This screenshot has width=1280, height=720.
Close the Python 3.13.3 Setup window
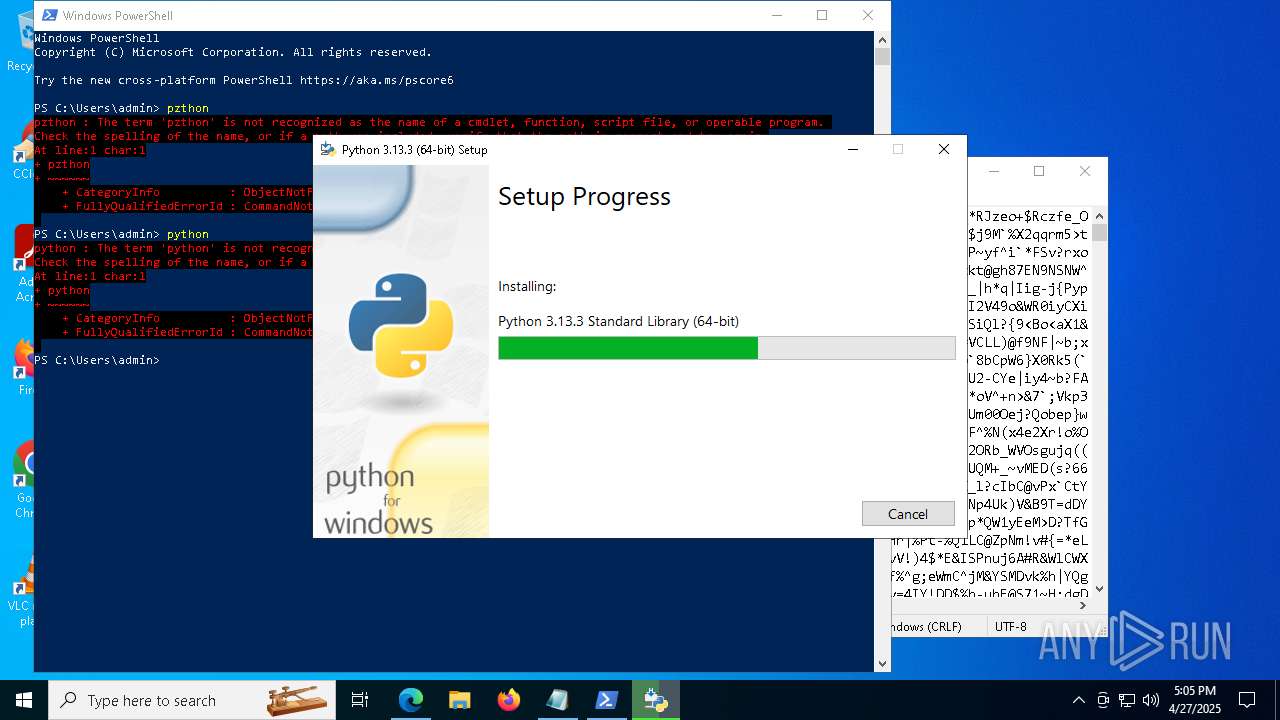943,150
